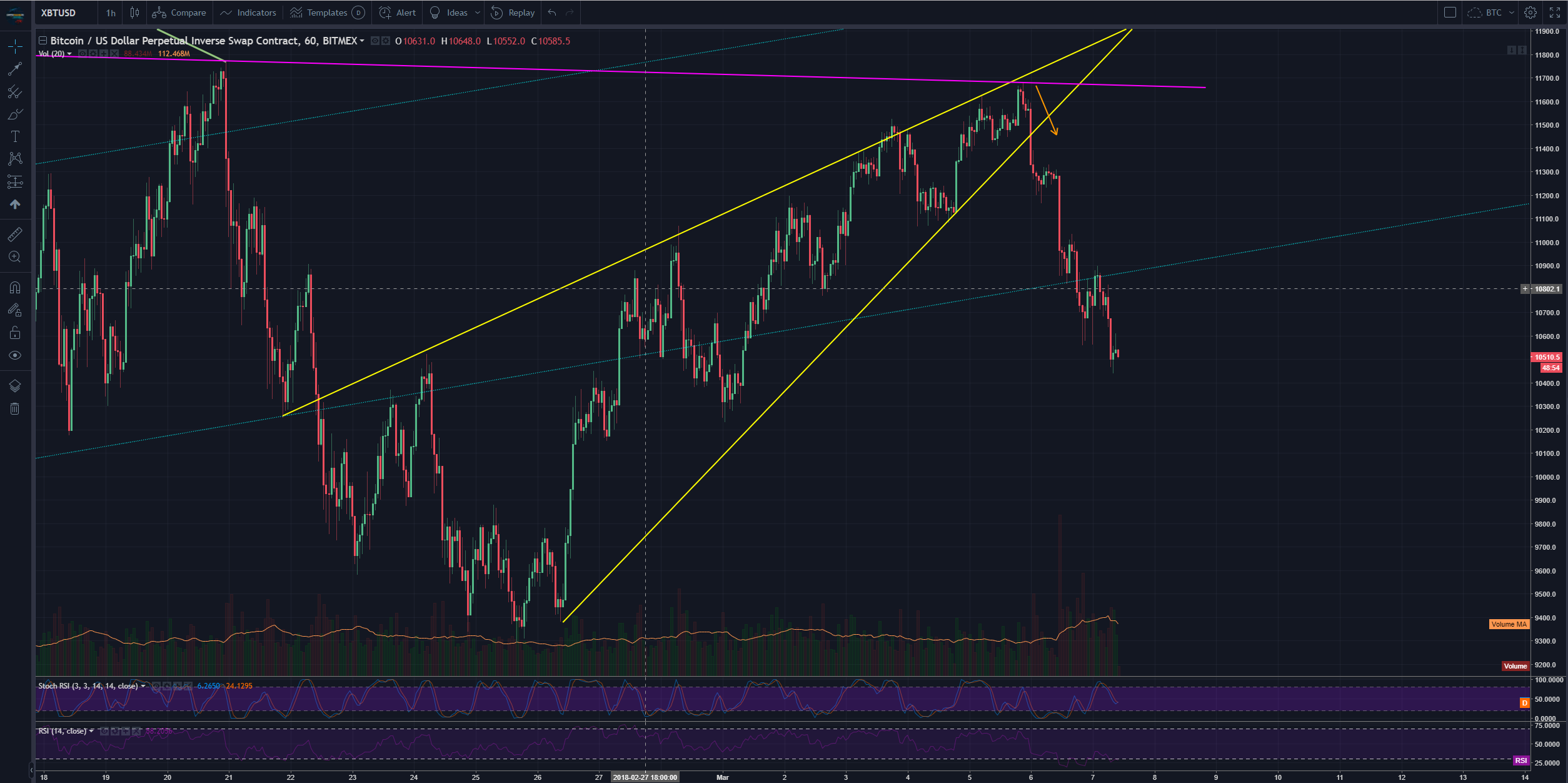1568x783 pixels.
Task: Click the Compare button
Action: 179,13
